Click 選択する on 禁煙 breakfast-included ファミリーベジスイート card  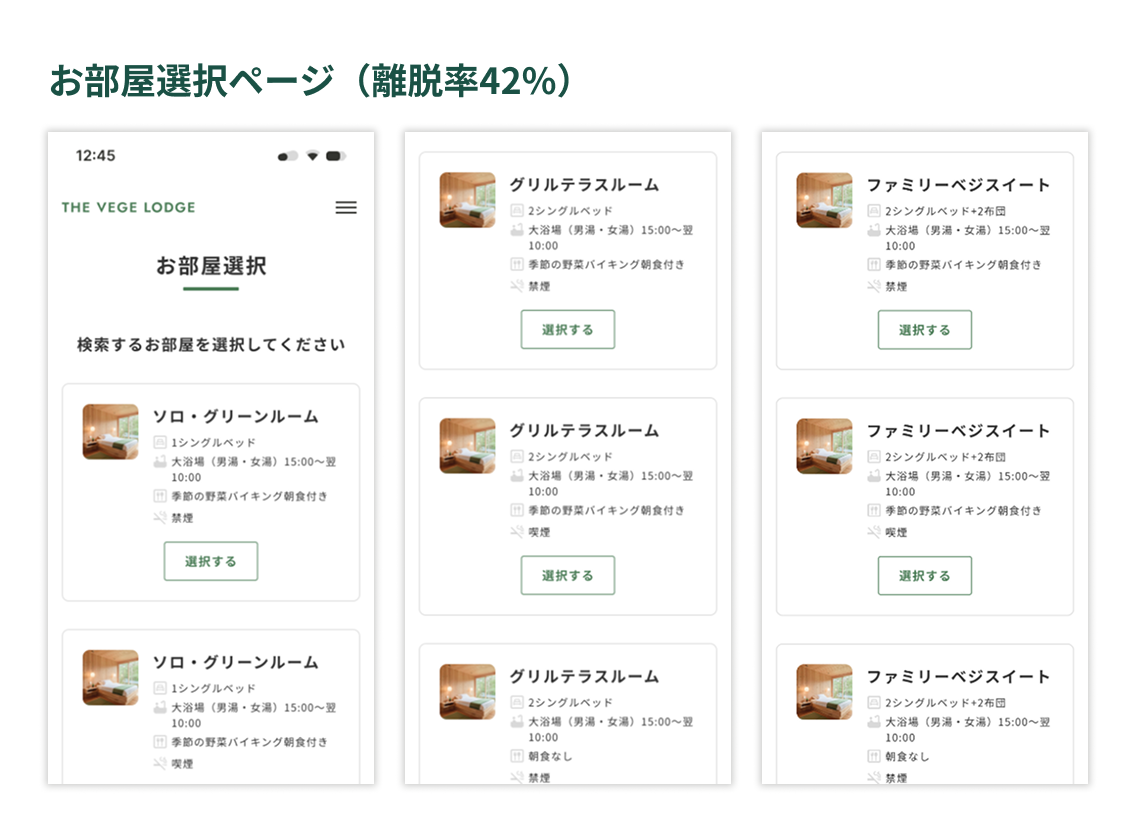[x=924, y=330]
